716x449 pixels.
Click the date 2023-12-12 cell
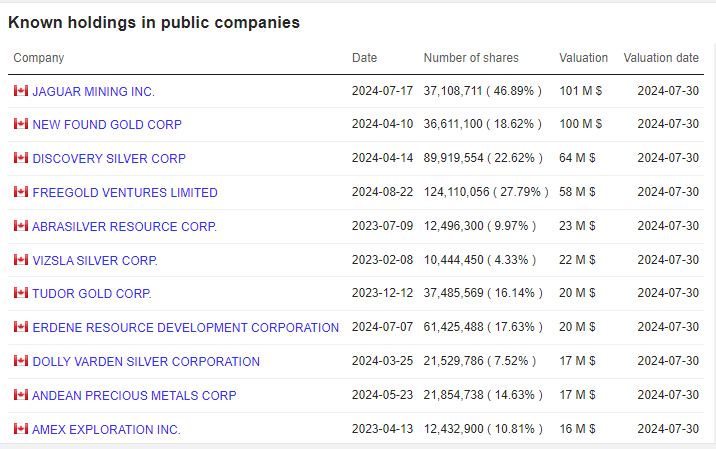pyautogui.click(x=382, y=293)
